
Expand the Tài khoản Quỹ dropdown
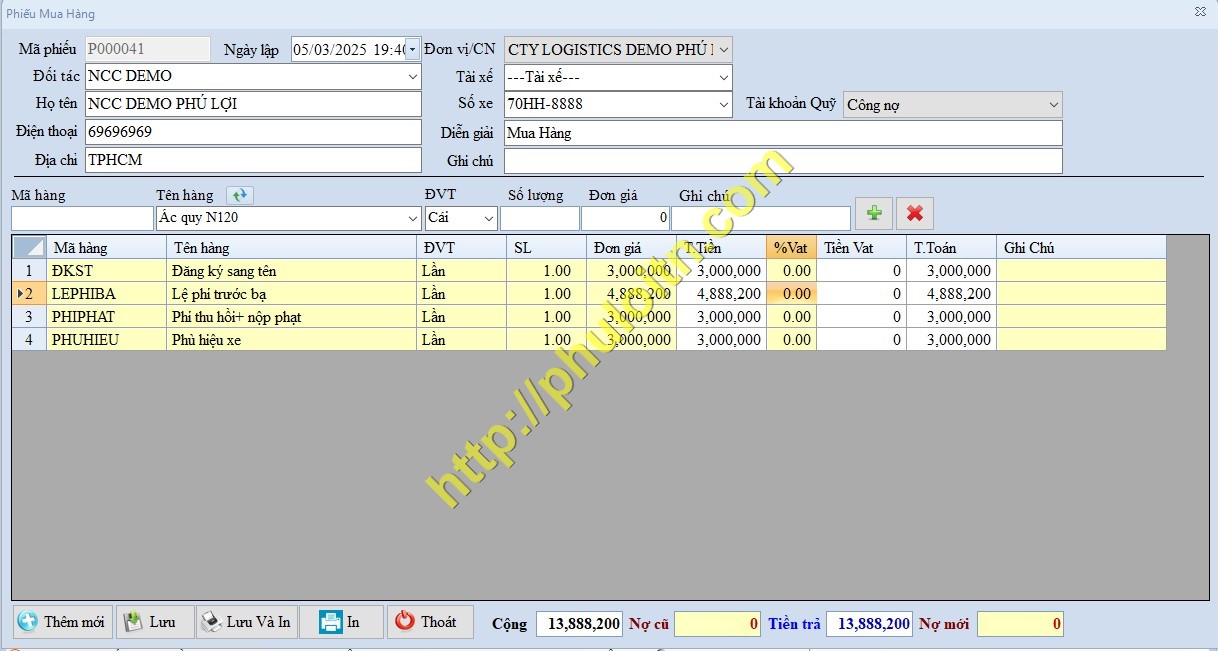tap(1053, 105)
